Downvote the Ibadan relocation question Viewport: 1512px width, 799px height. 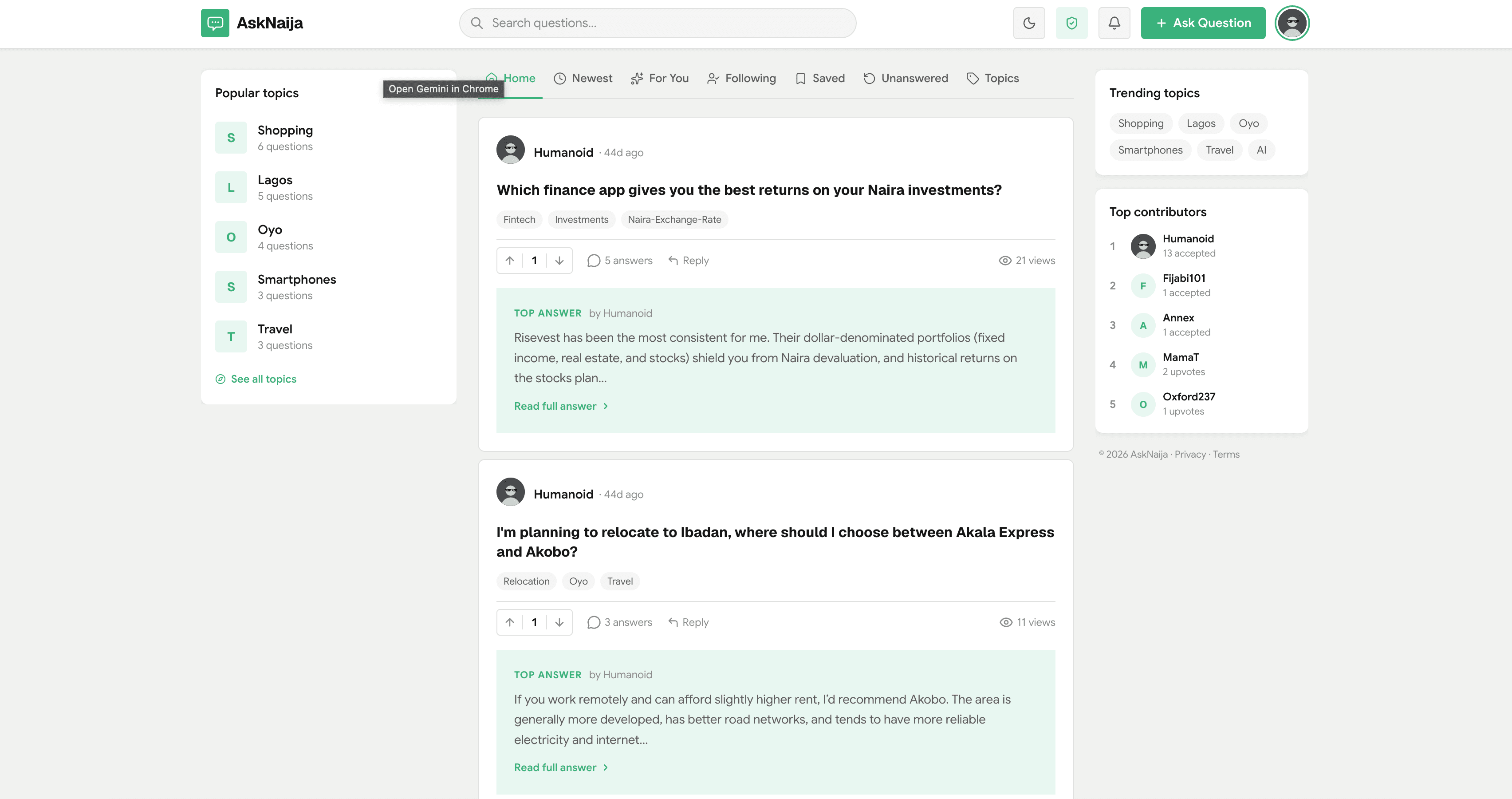559,622
